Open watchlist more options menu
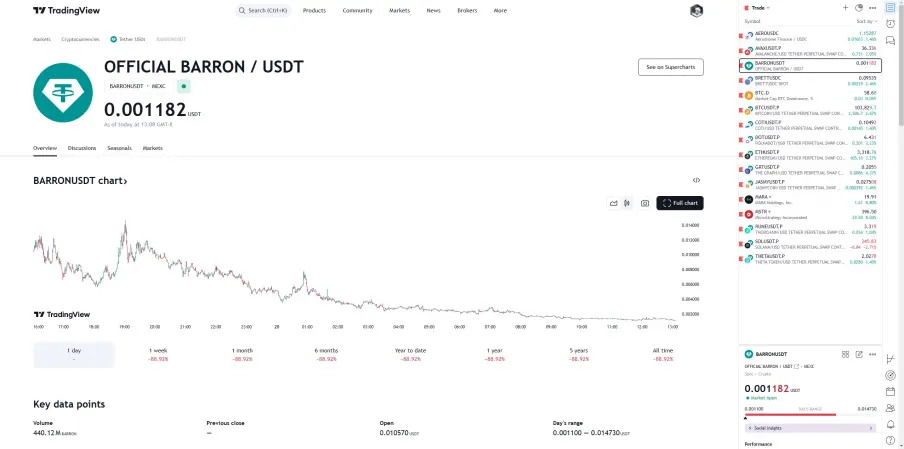 coord(872,8)
